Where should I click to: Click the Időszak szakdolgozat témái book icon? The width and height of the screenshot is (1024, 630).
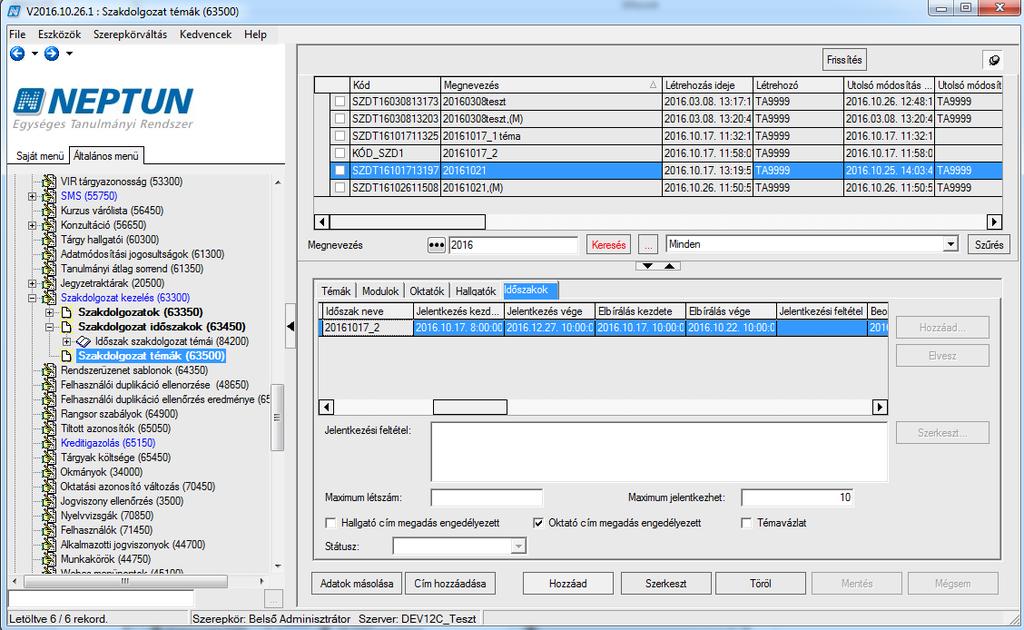pos(83,341)
